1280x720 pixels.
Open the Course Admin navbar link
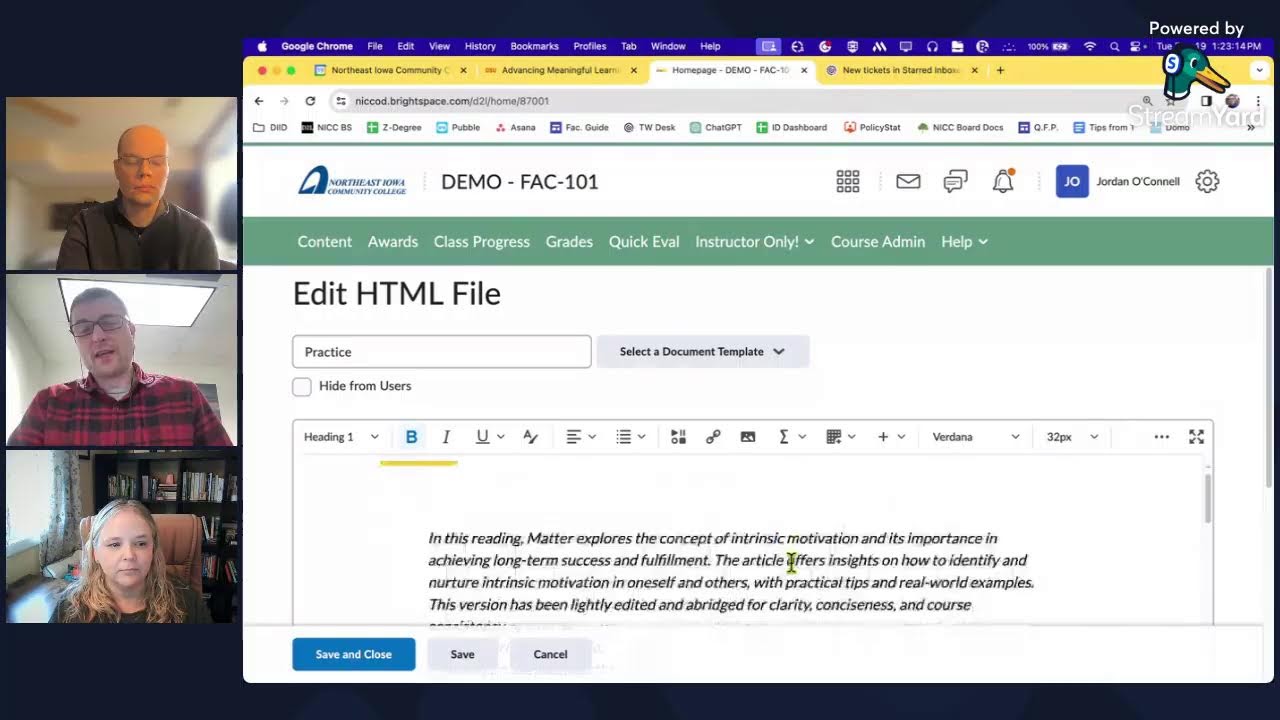878,242
